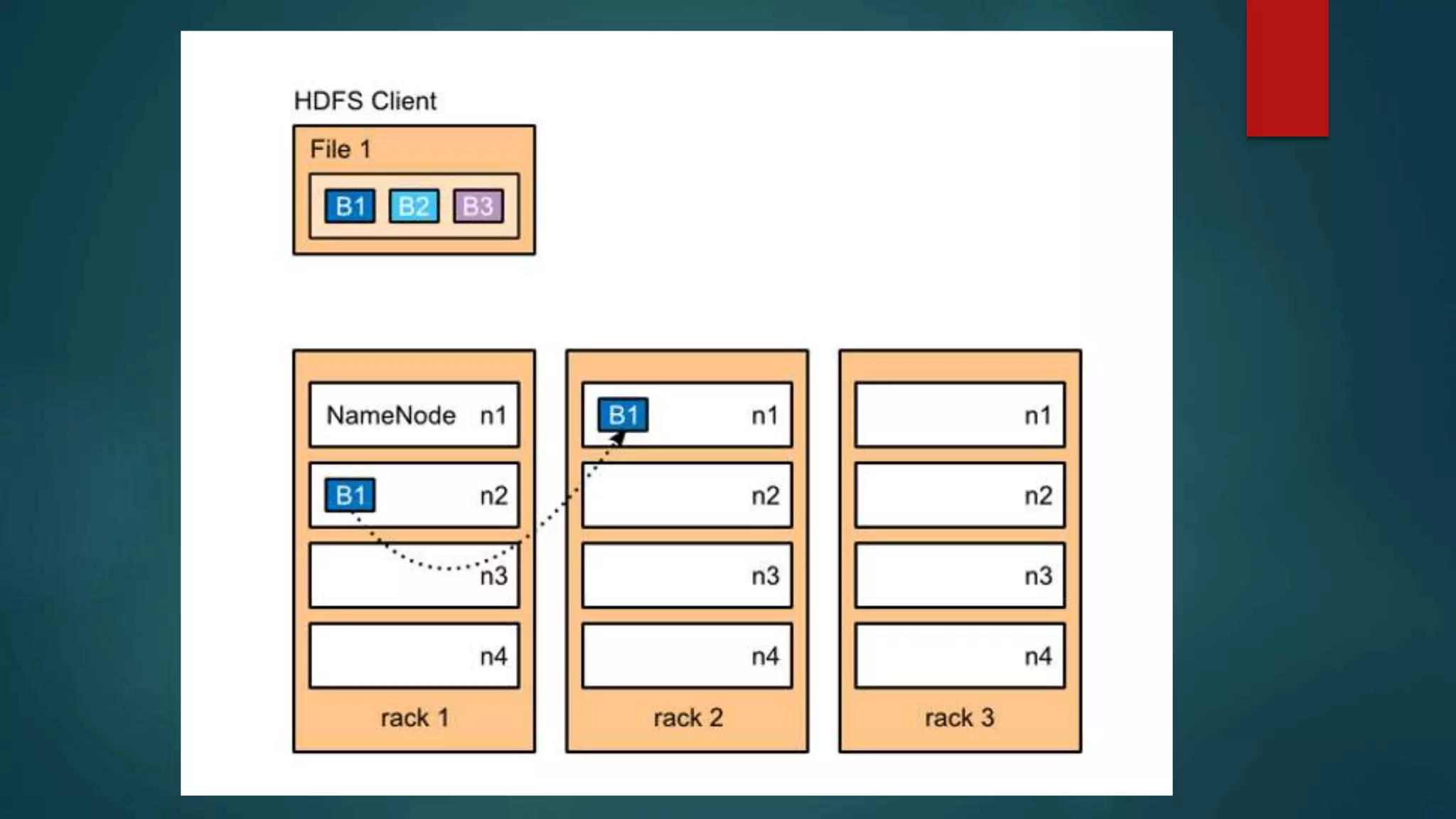This screenshot has height=819, width=1456.
Task: Select node n1 in rack 3
Action: coord(960,414)
